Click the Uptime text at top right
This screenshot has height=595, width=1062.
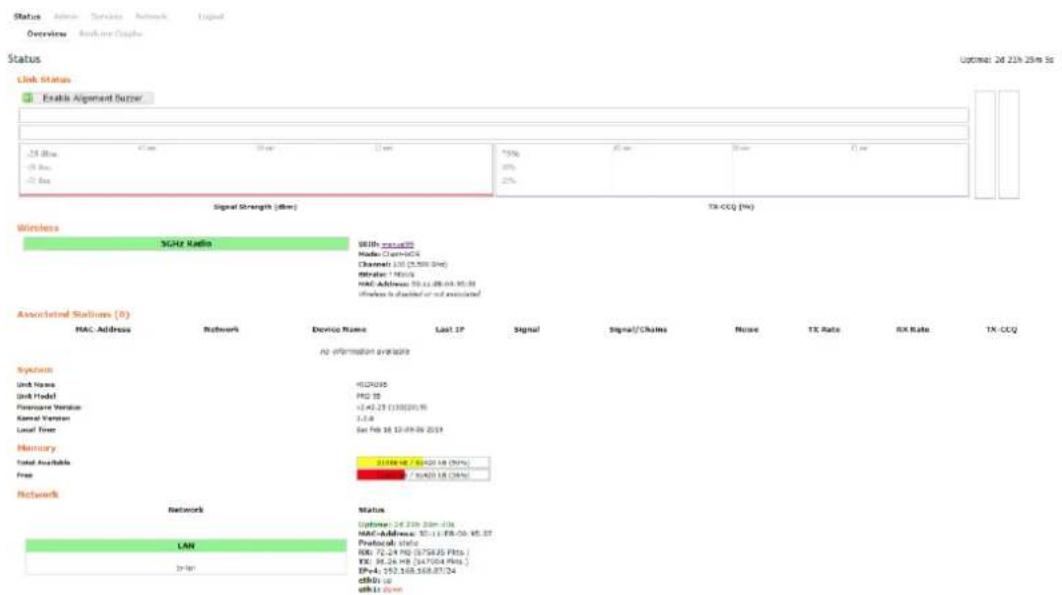pyautogui.click(x=1006, y=60)
